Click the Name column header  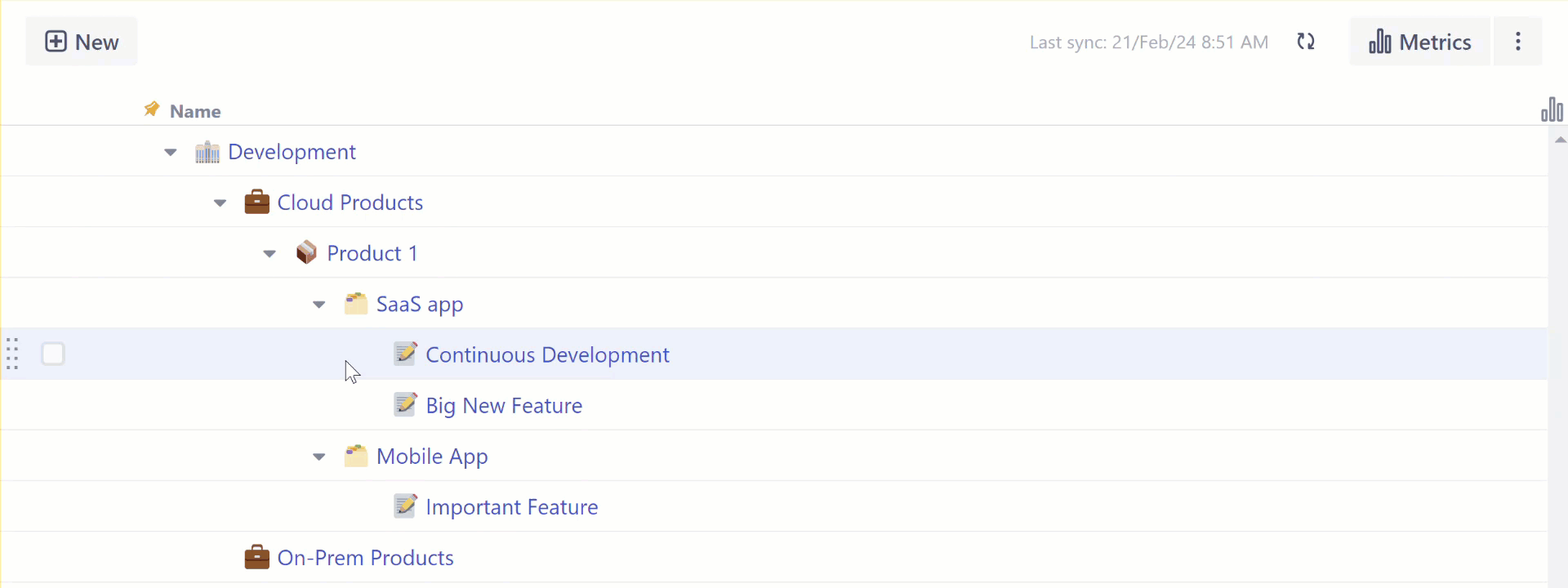195,111
